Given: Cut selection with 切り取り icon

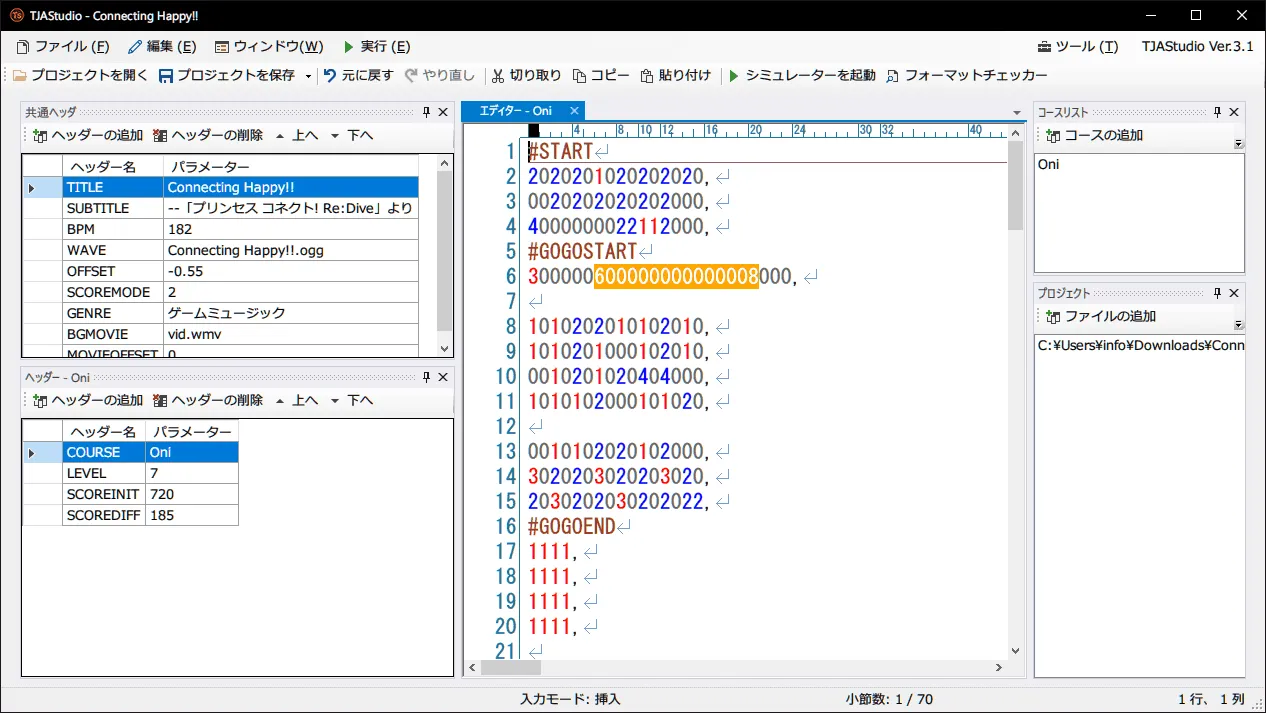Looking at the screenshot, I should (498, 76).
